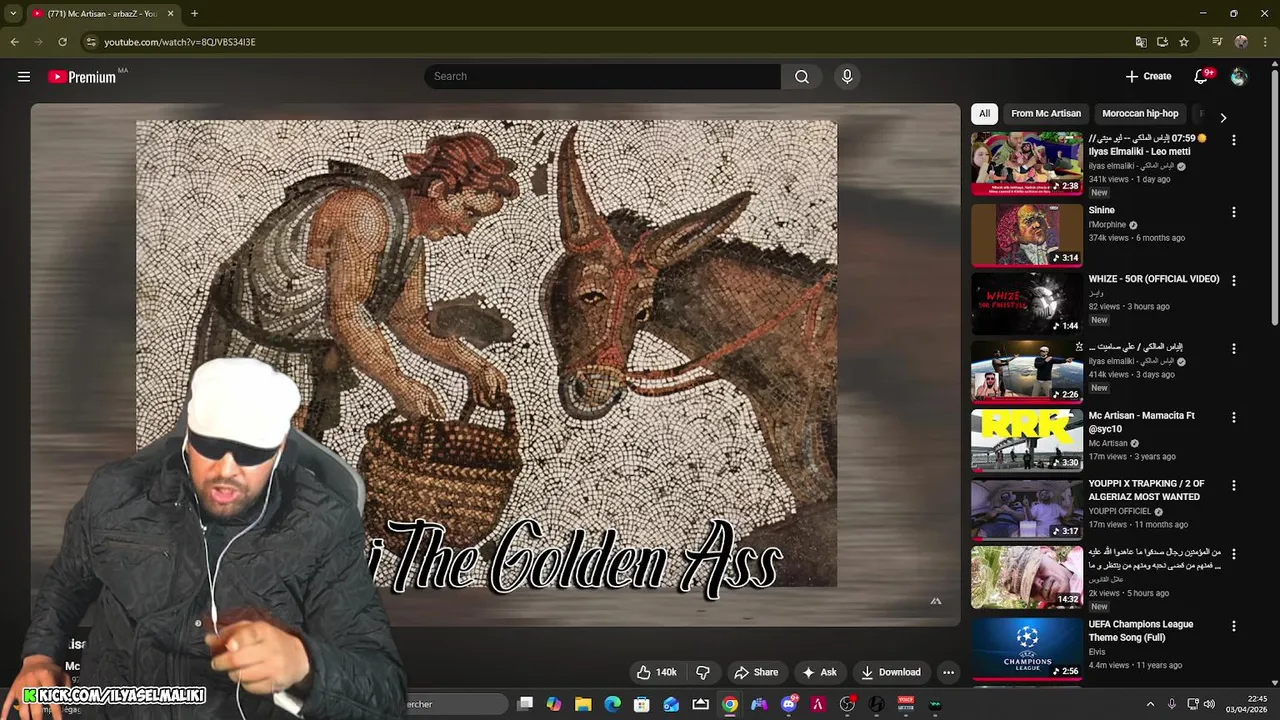Image resolution: width=1280 pixels, height=720 pixels.
Task: Open the UEFA Champions League thumbnail
Action: [1027, 649]
